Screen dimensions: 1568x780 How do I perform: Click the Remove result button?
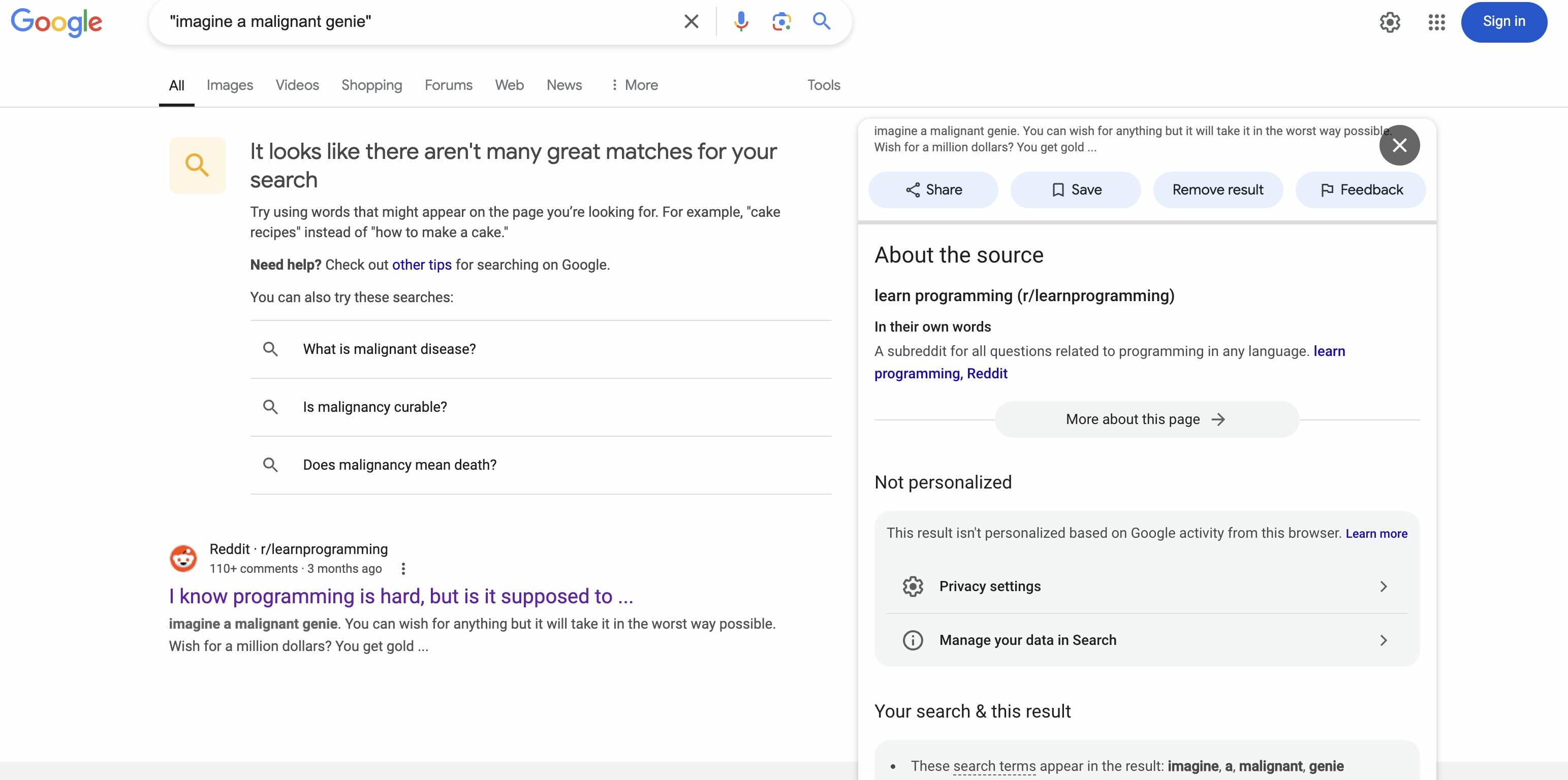coord(1218,190)
